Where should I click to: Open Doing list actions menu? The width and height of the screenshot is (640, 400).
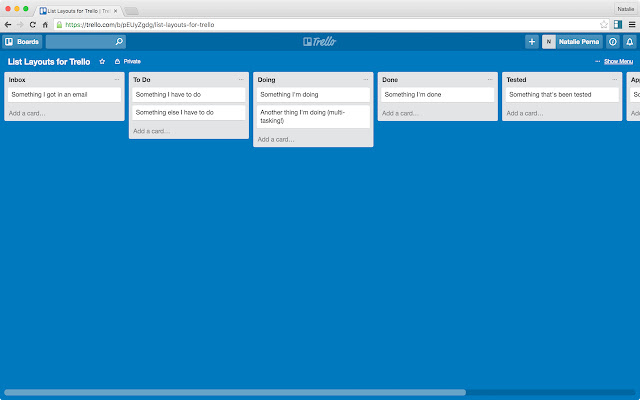click(365, 80)
